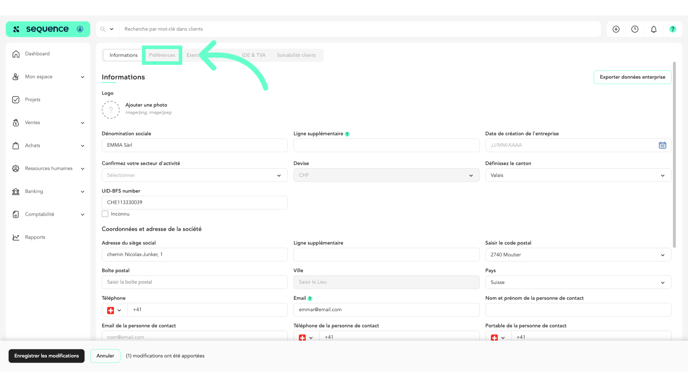Switch to the Informations tab
The width and height of the screenshot is (688, 387).
(x=123, y=55)
